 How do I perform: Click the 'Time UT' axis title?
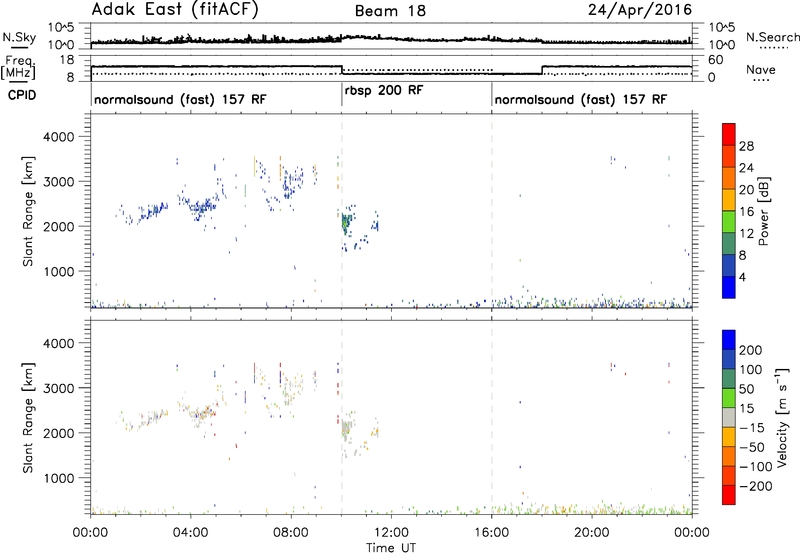tap(391, 548)
